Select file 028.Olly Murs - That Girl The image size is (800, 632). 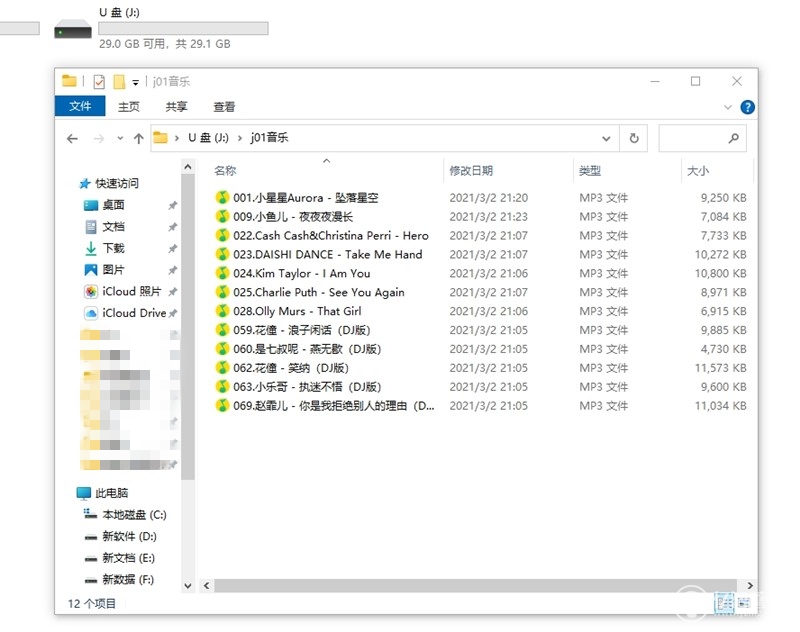click(297, 311)
